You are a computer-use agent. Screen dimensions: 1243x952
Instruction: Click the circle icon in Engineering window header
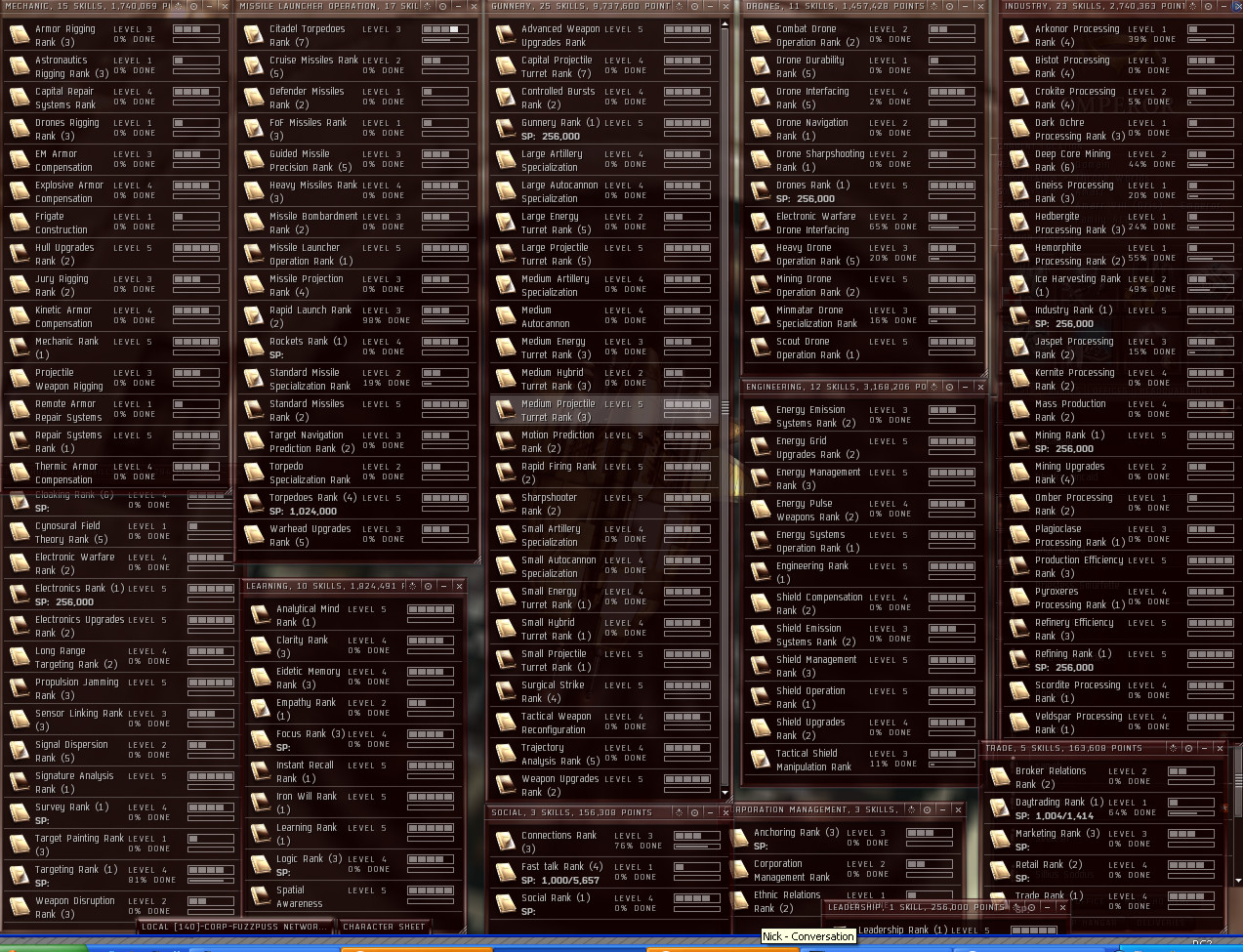pyautogui.click(x=951, y=387)
